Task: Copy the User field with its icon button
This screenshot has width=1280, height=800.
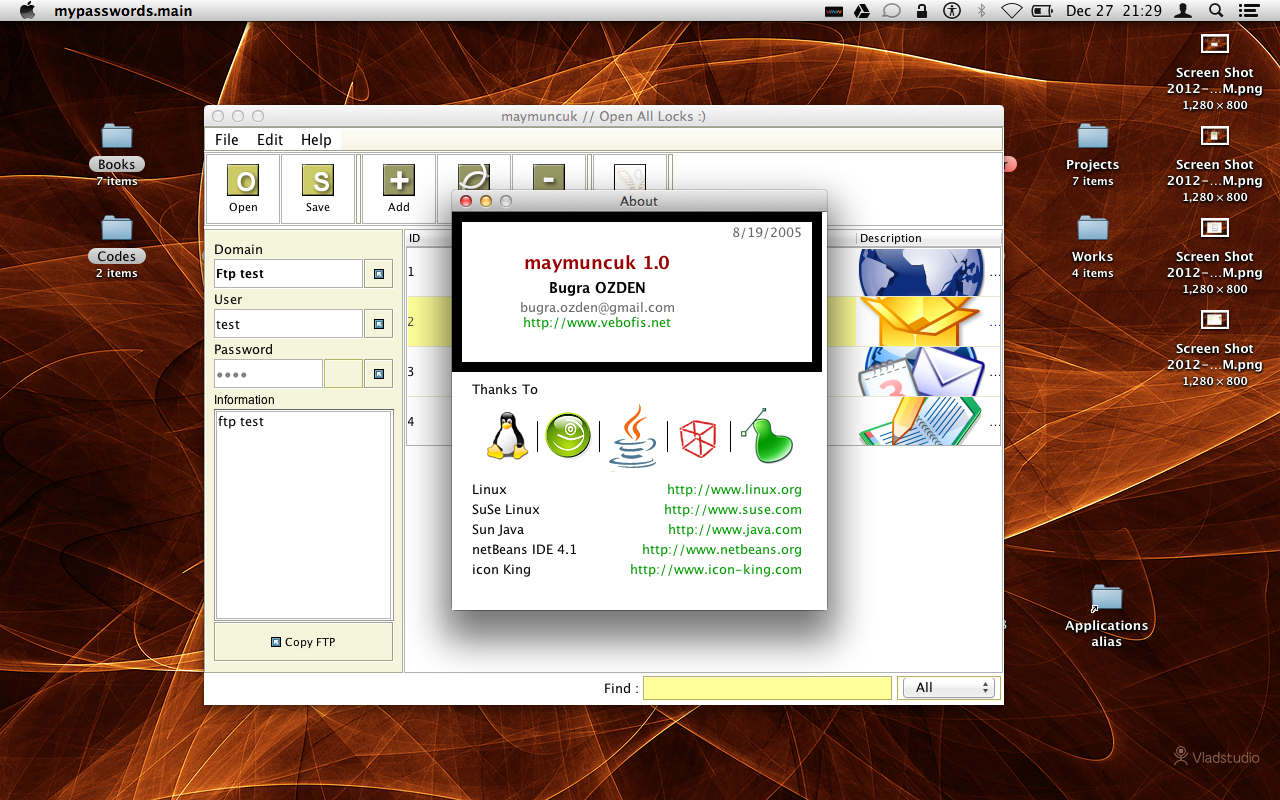Action: (x=378, y=323)
